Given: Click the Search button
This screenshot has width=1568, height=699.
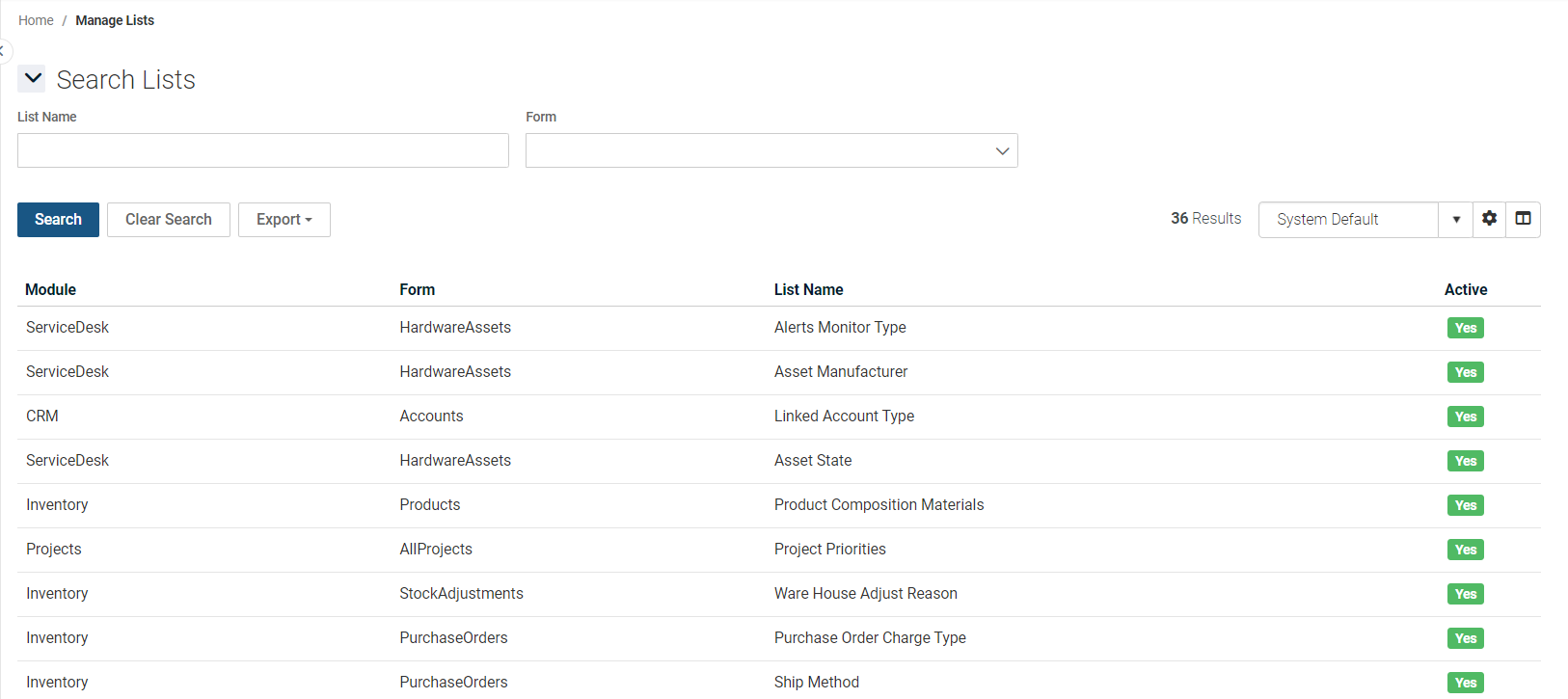Looking at the screenshot, I should coord(58,220).
